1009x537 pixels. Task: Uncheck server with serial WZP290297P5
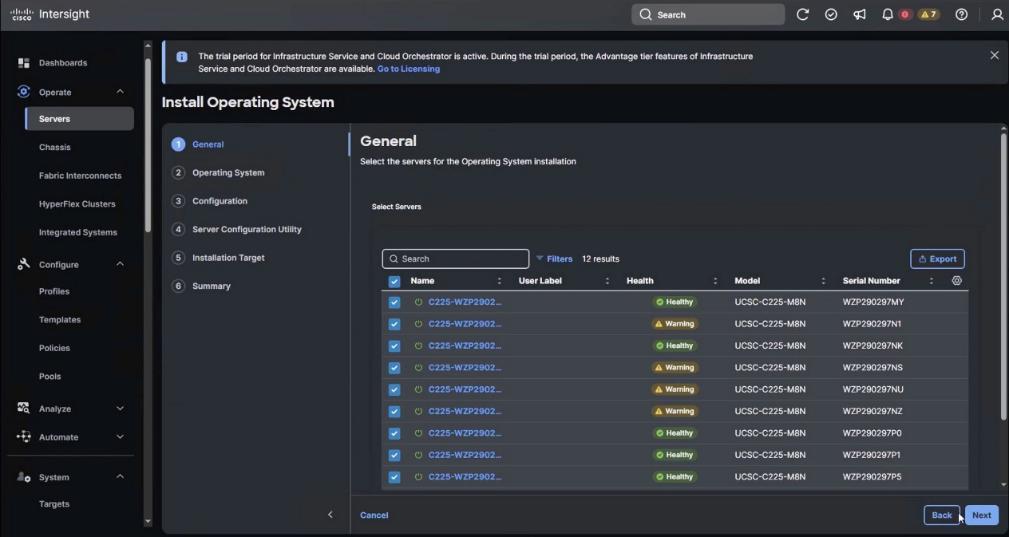coord(394,477)
